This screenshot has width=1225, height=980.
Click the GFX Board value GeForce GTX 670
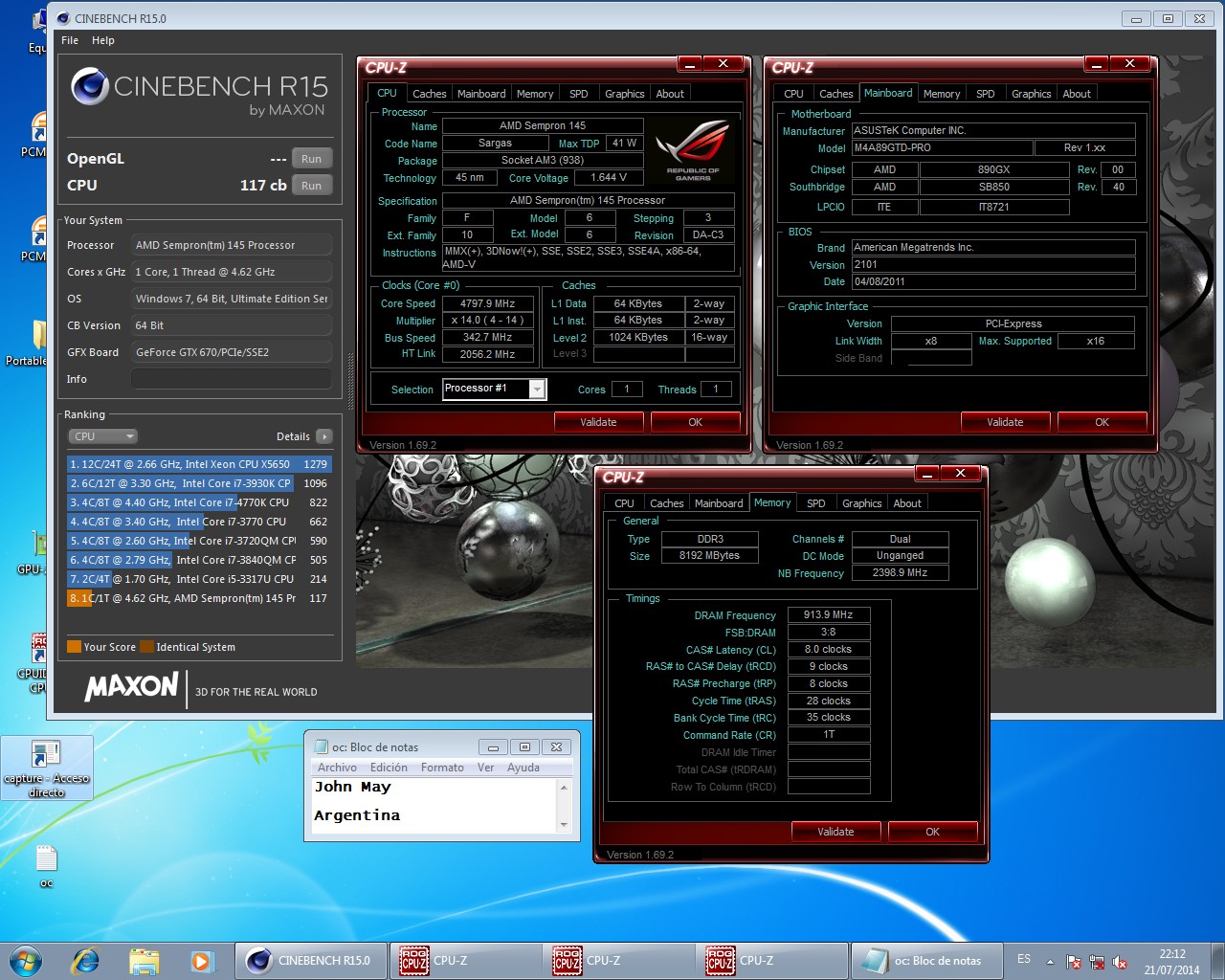point(232,352)
